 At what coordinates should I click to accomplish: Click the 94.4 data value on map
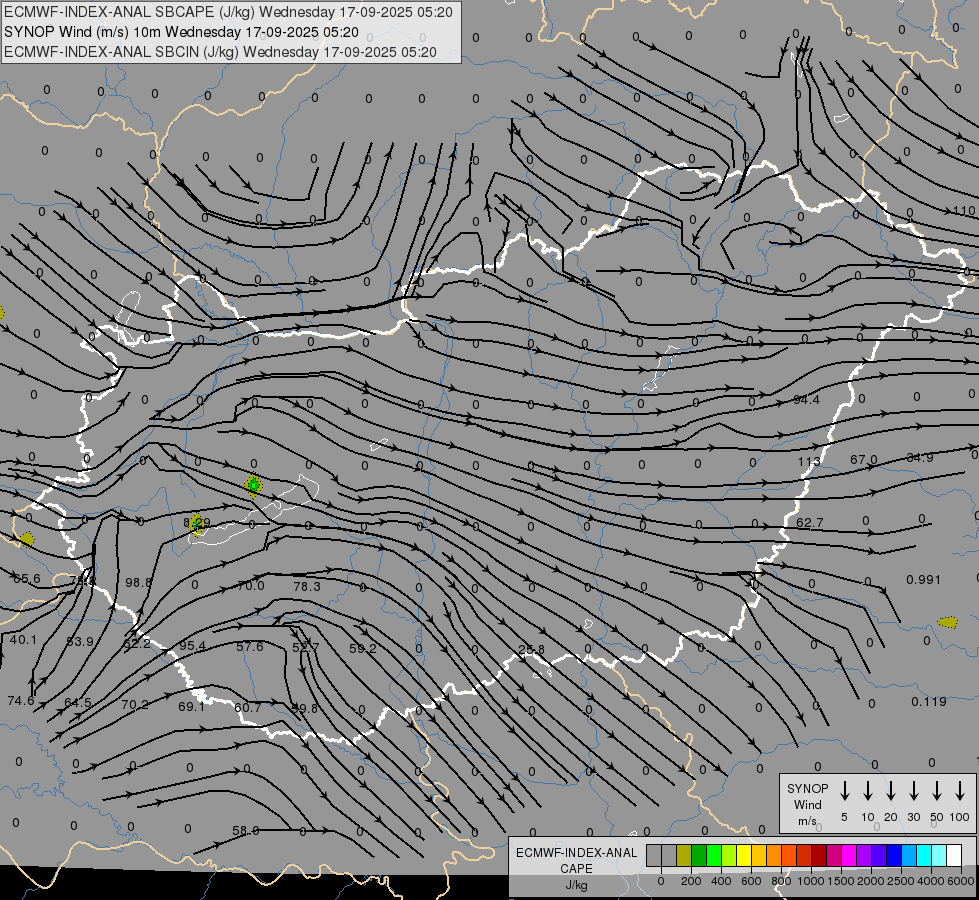click(x=806, y=400)
